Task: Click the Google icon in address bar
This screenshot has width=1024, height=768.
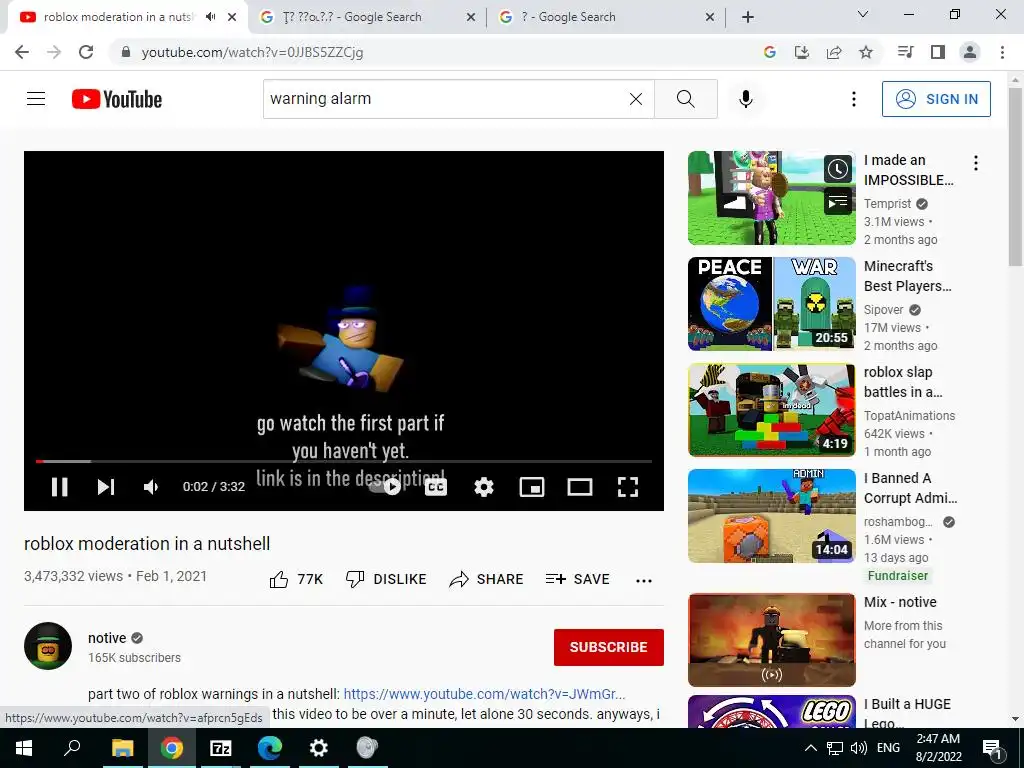Action: tap(769, 52)
